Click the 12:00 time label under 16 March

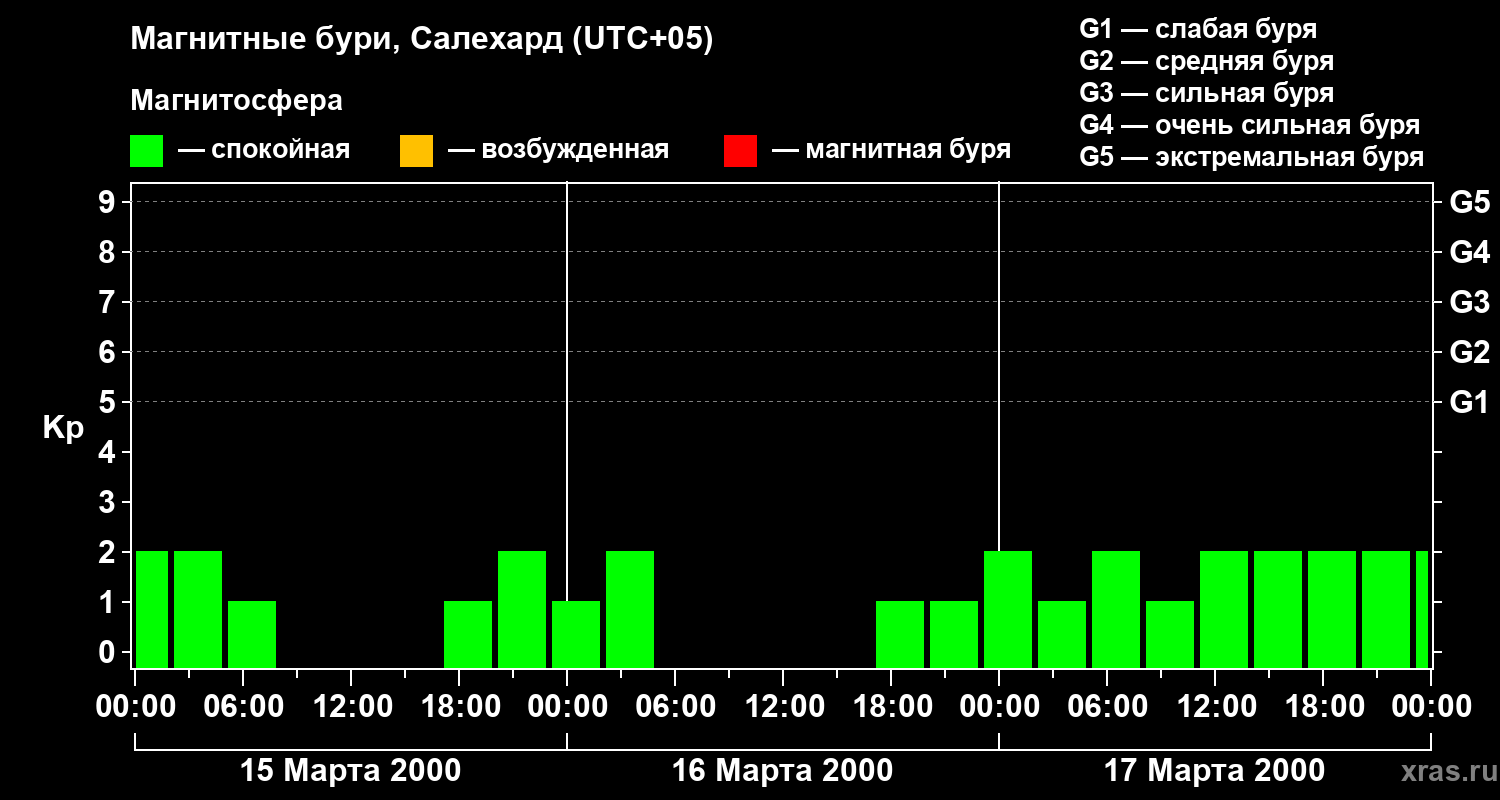pyautogui.click(x=782, y=707)
